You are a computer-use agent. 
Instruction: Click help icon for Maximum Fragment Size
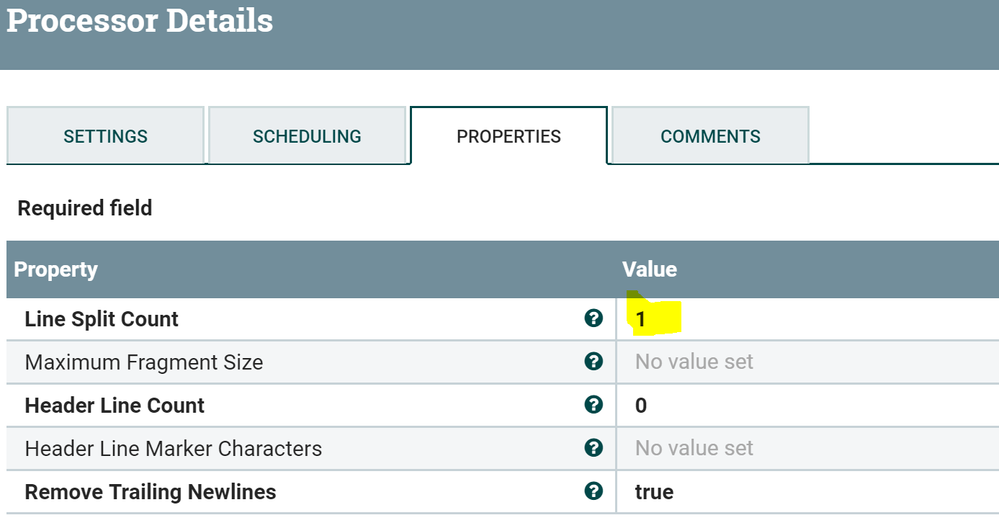pyautogui.click(x=594, y=362)
